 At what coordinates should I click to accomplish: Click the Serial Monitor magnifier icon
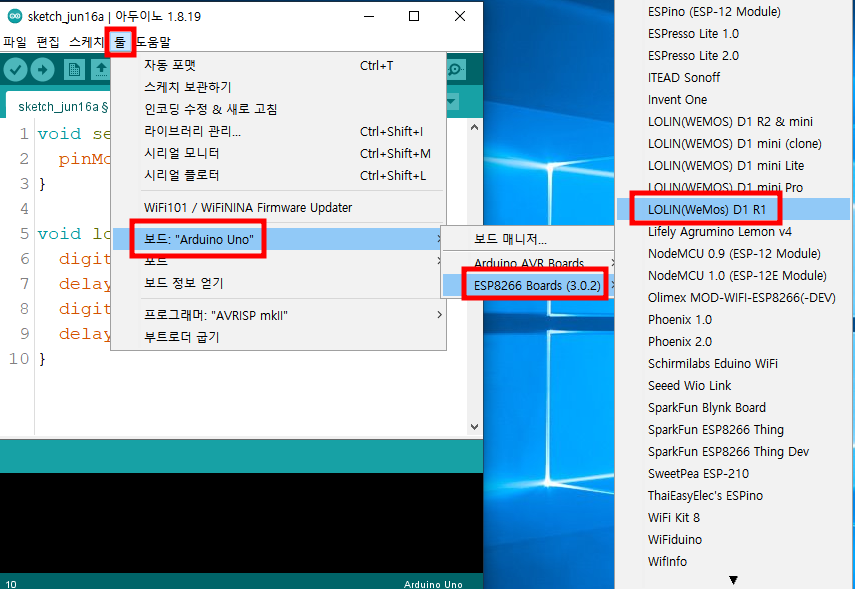tap(455, 69)
